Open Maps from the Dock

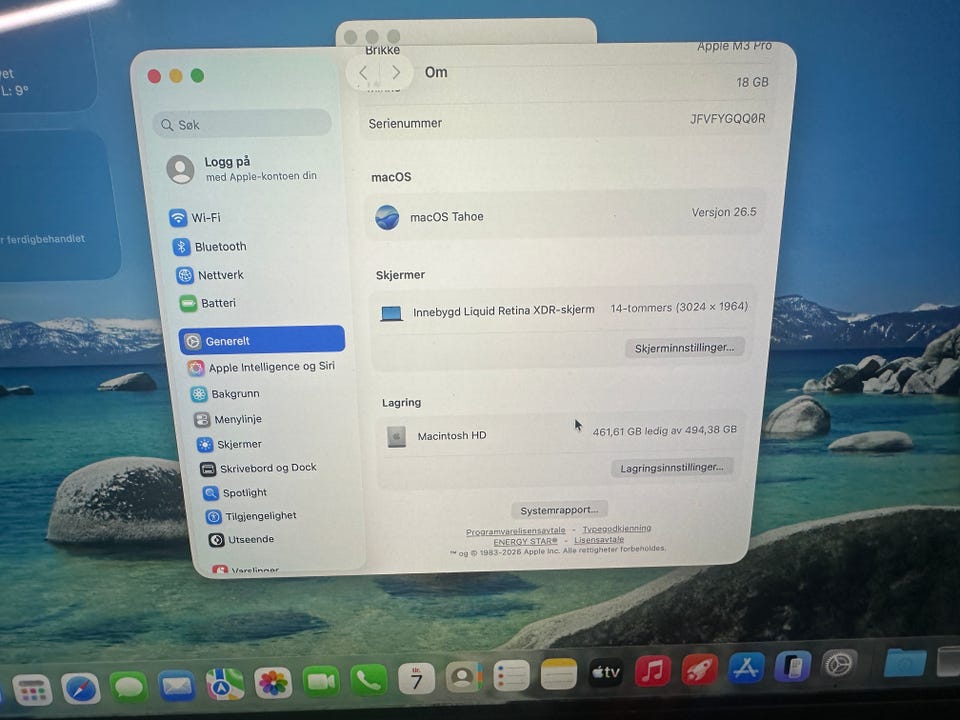225,684
